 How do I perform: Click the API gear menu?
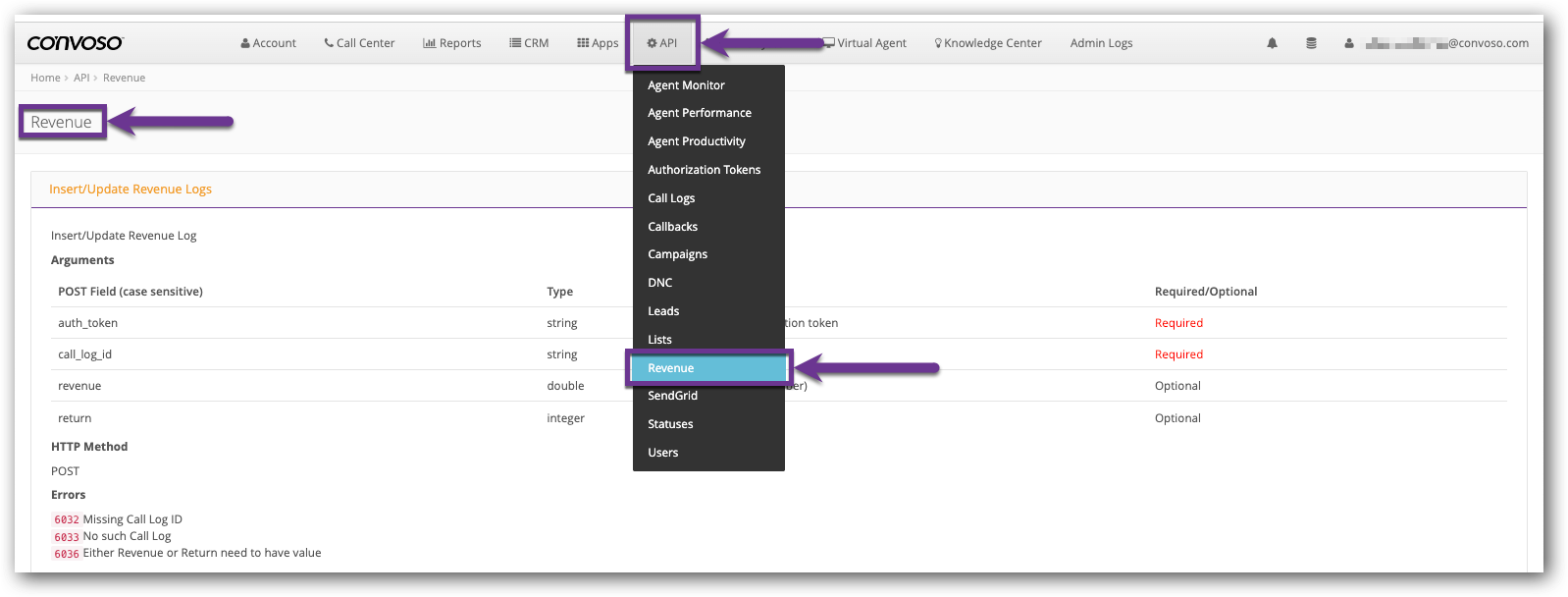point(662,43)
